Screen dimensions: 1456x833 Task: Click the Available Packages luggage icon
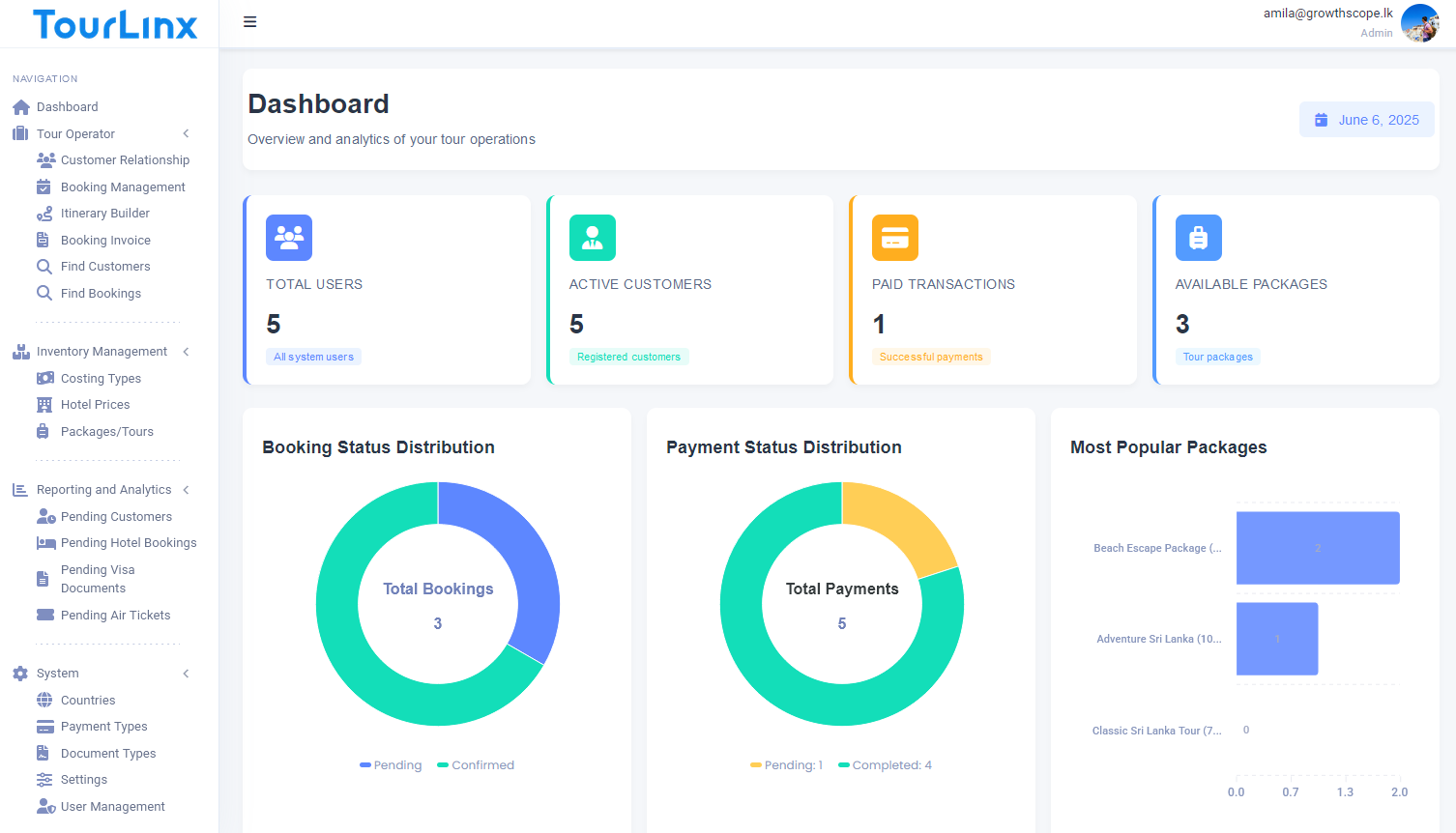pyautogui.click(x=1198, y=238)
